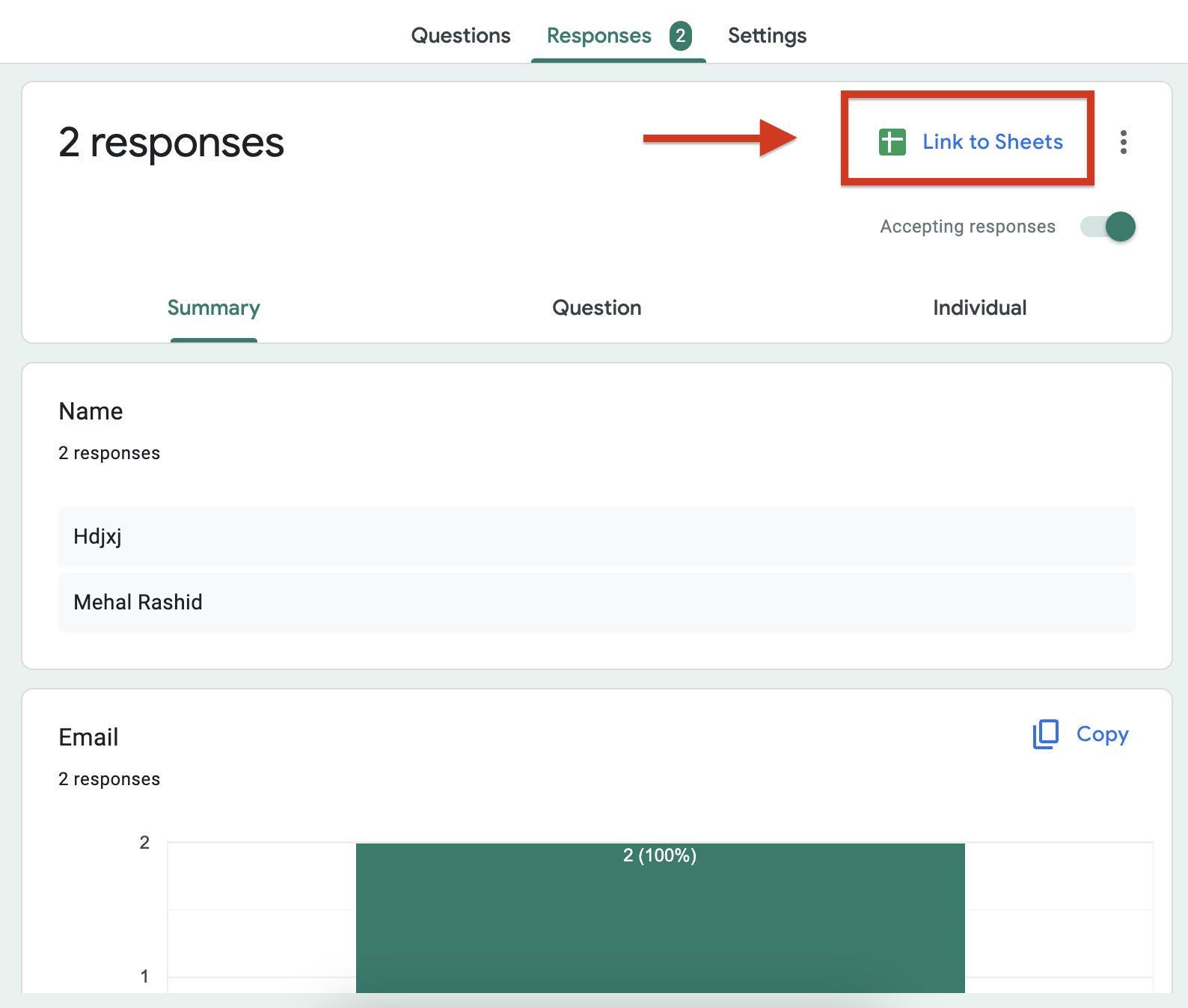This screenshot has height=1008, width=1188.
Task: Click the Name question title
Action: pos(91,411)
